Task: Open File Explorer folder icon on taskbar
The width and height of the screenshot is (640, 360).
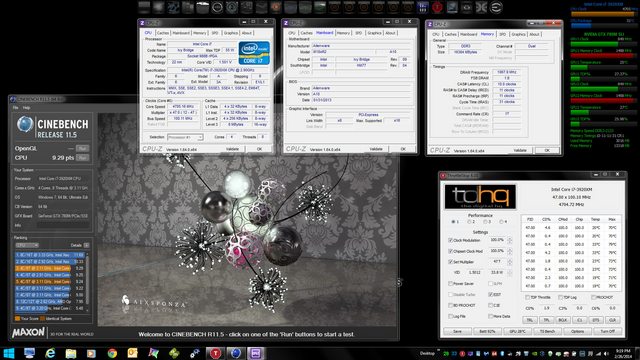Action: point(71,353)
